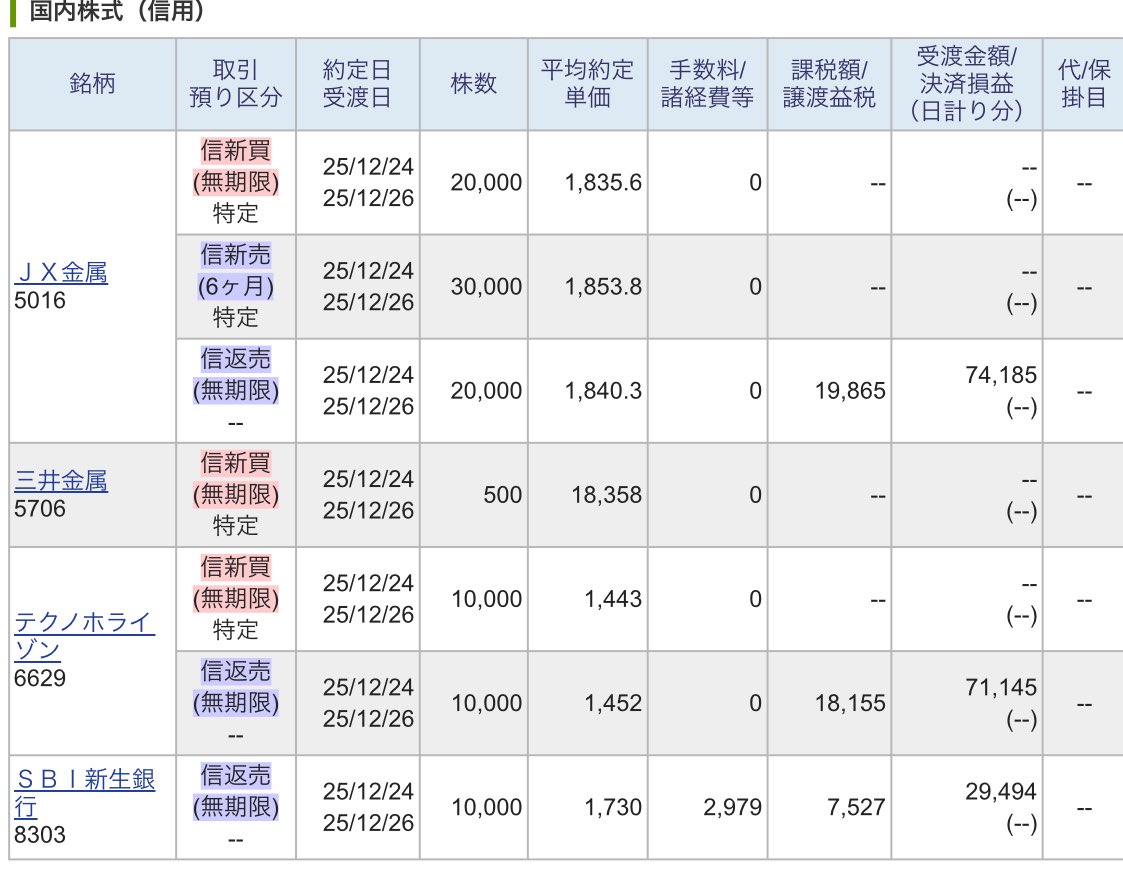This screenshot has width=1123, height=869.
Task: Click the 銘柄 column header
Action: point(92,84)
